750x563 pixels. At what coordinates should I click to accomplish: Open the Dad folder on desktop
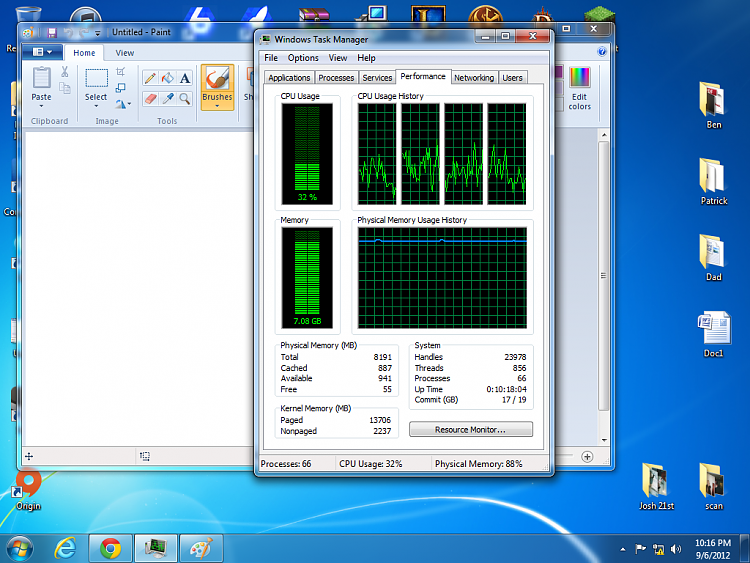point(713,258)
